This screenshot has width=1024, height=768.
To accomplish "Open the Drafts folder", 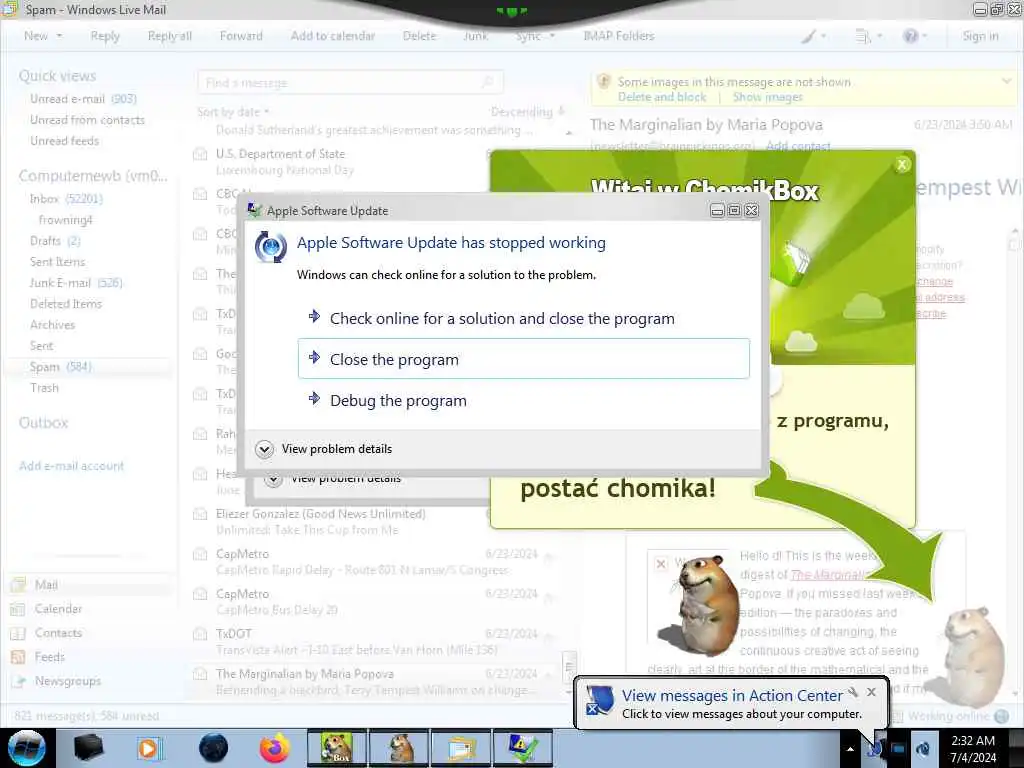I will [55, 241].
